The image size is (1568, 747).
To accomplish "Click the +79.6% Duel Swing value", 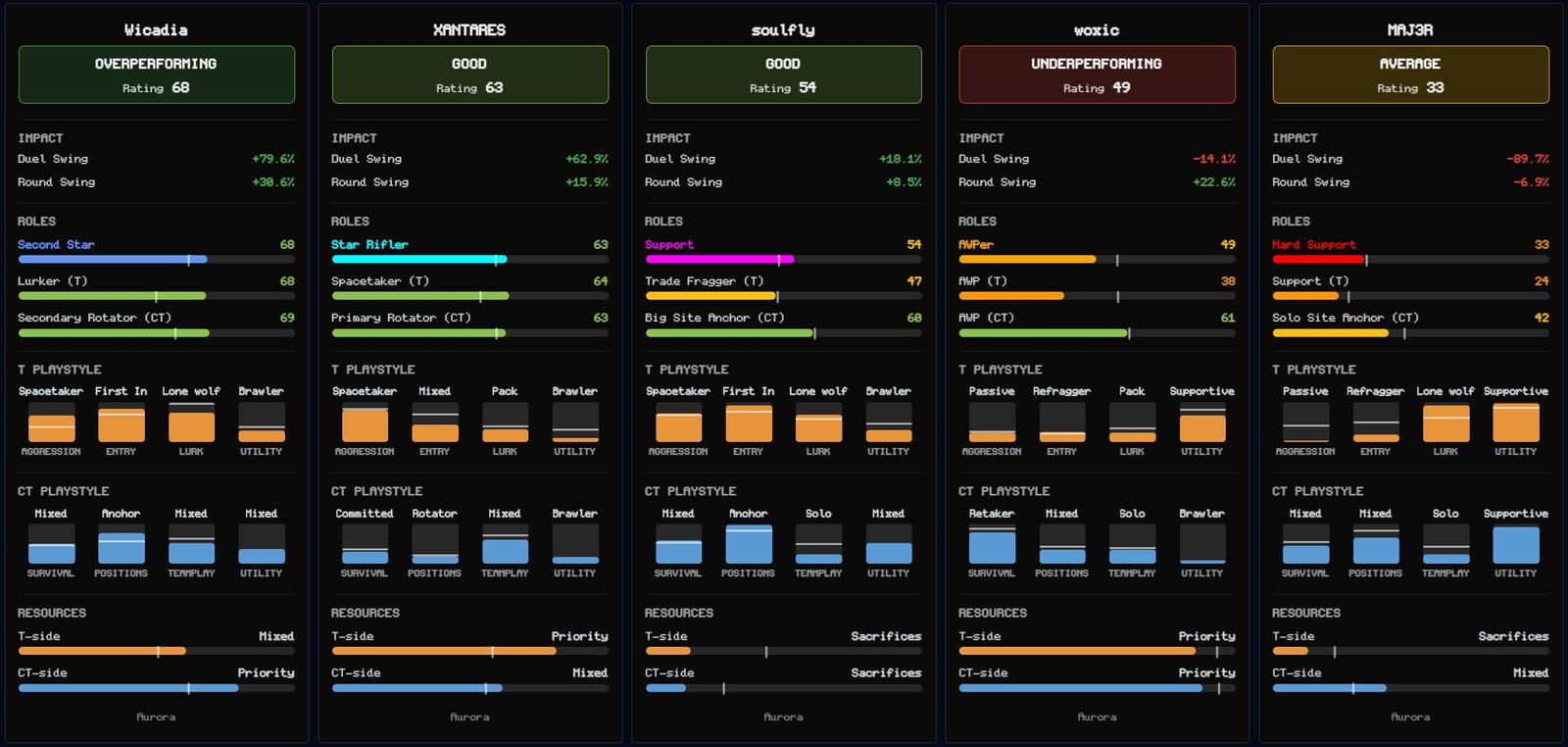I will point(273,159).
